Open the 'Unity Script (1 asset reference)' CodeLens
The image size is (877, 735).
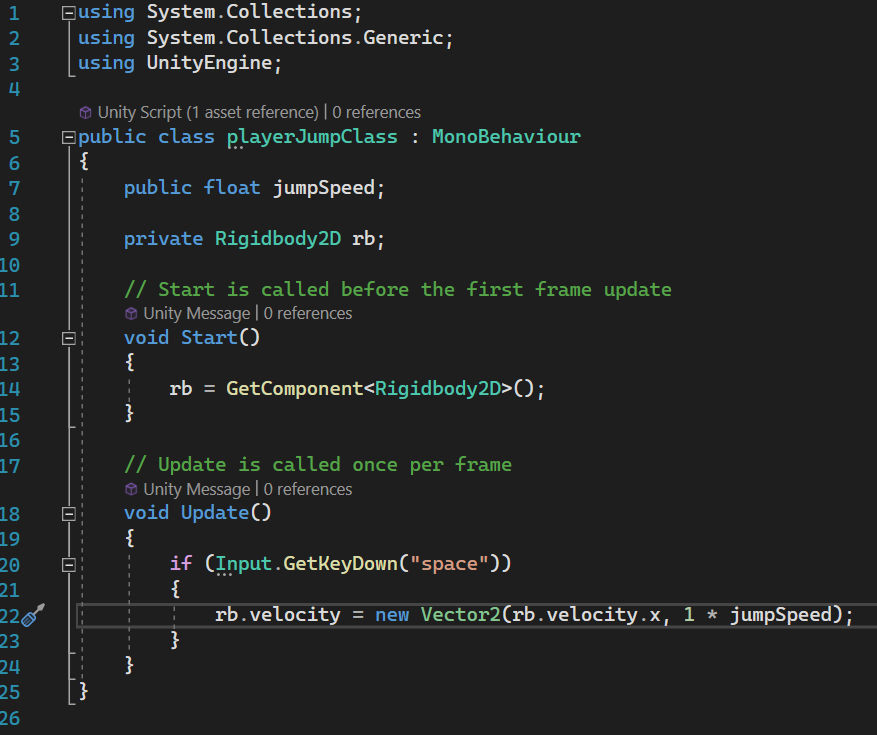[208, 112]
